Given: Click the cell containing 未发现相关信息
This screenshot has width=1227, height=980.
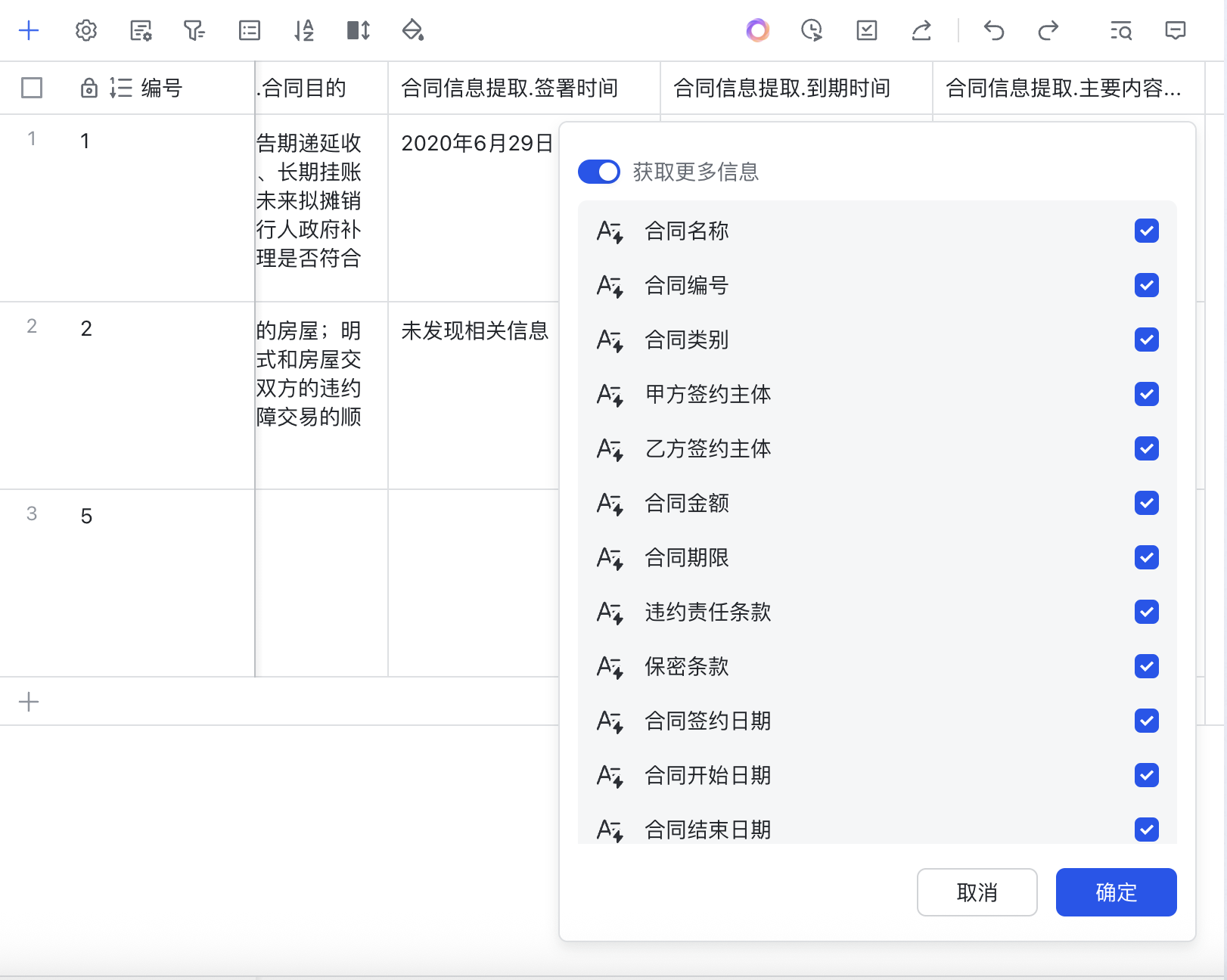Looking at the screenshot, I should 474,331.
